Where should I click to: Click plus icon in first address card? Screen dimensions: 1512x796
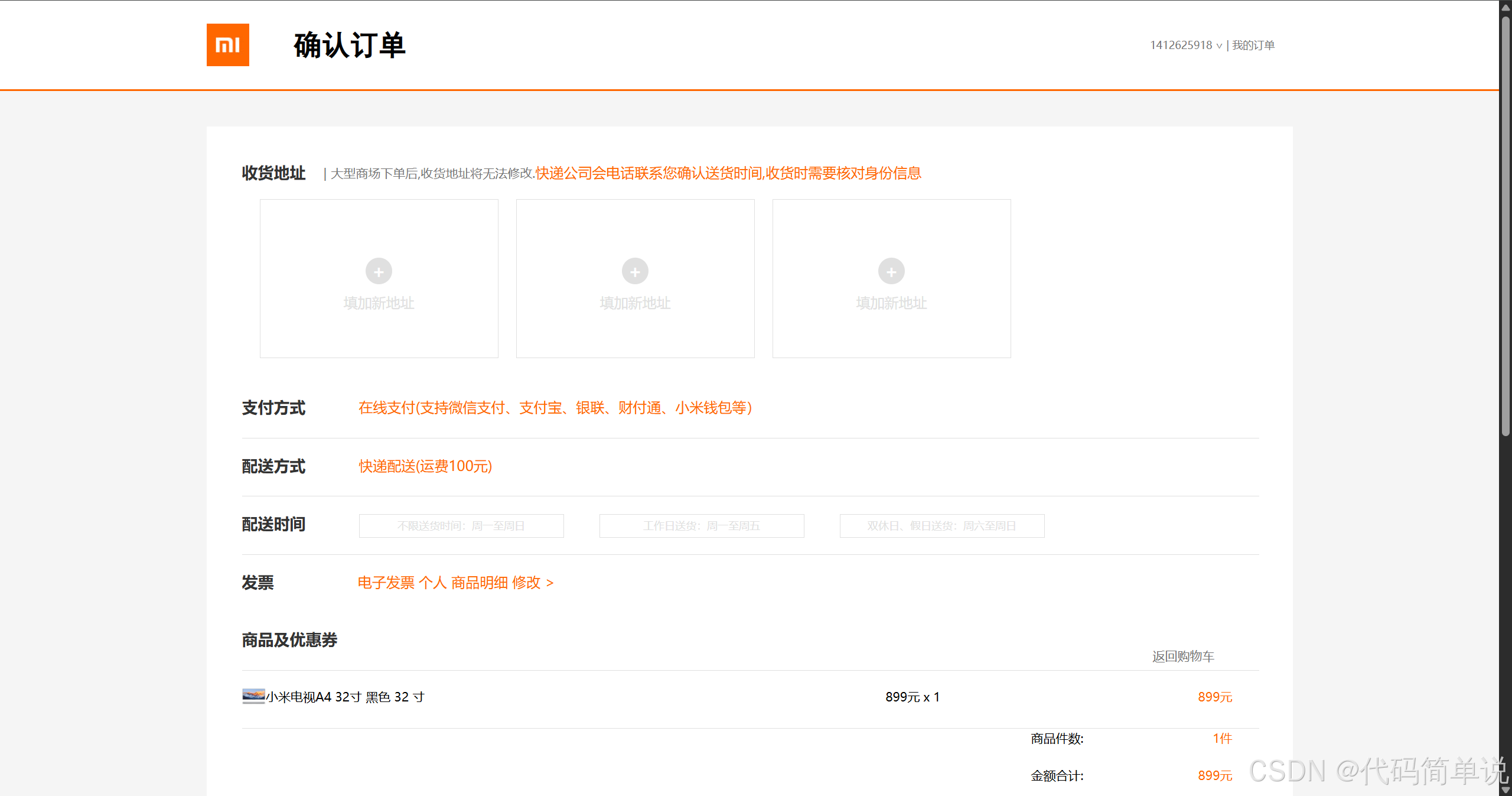379,271
